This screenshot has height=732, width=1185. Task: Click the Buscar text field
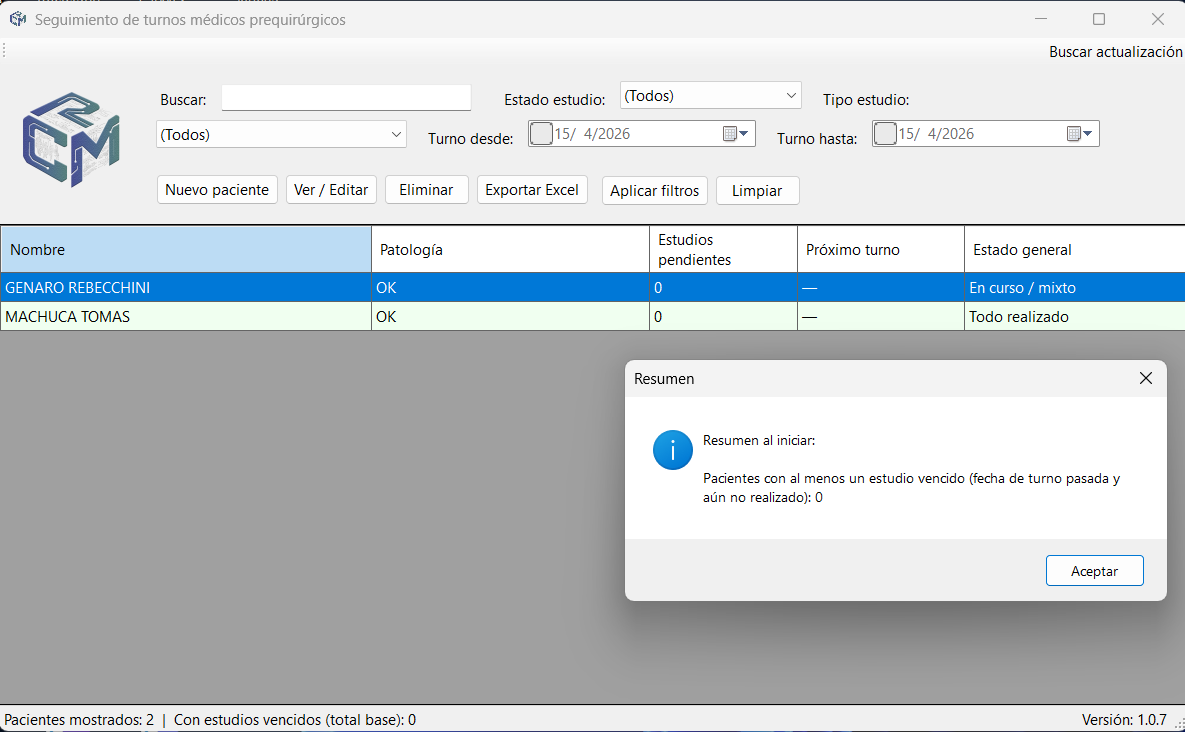click(346, 98)
